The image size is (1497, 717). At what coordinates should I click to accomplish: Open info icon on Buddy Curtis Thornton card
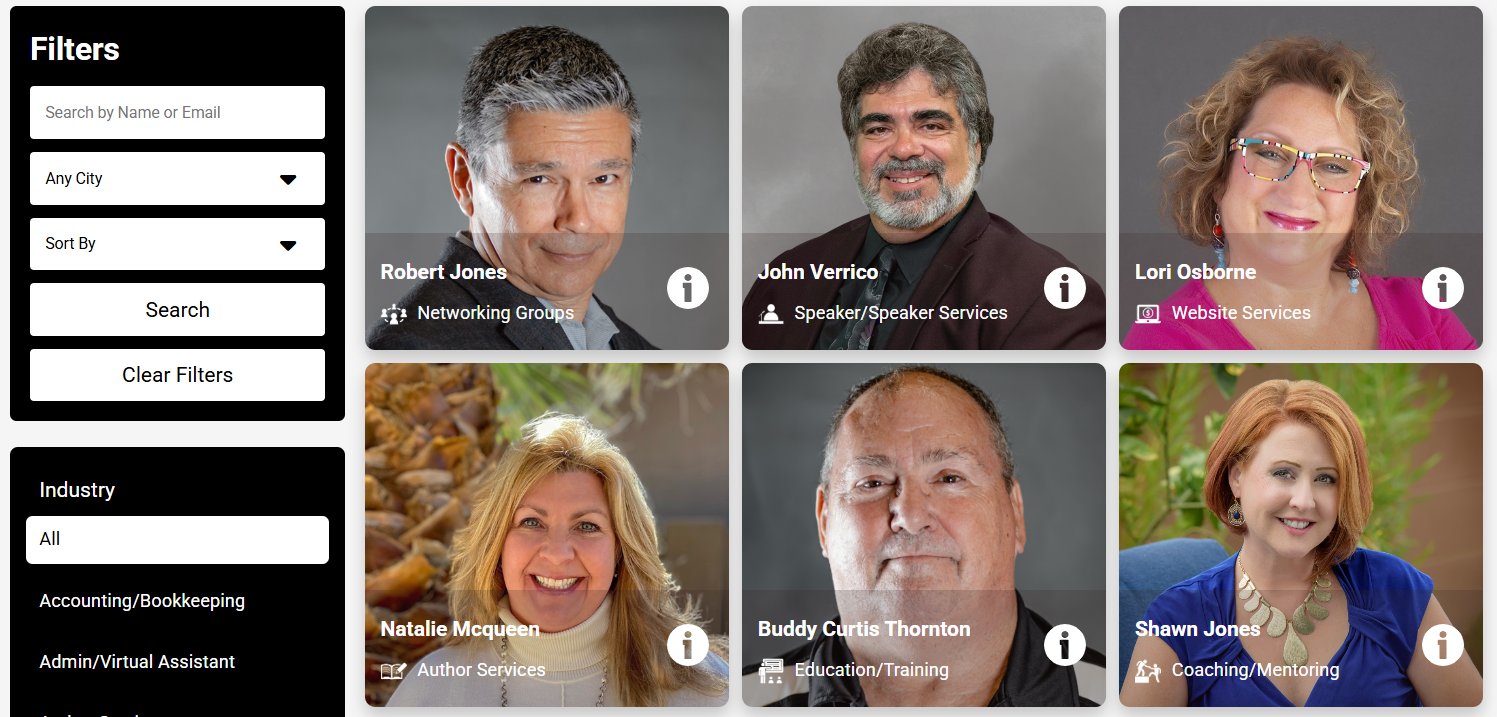click(x=1065, y=645)
